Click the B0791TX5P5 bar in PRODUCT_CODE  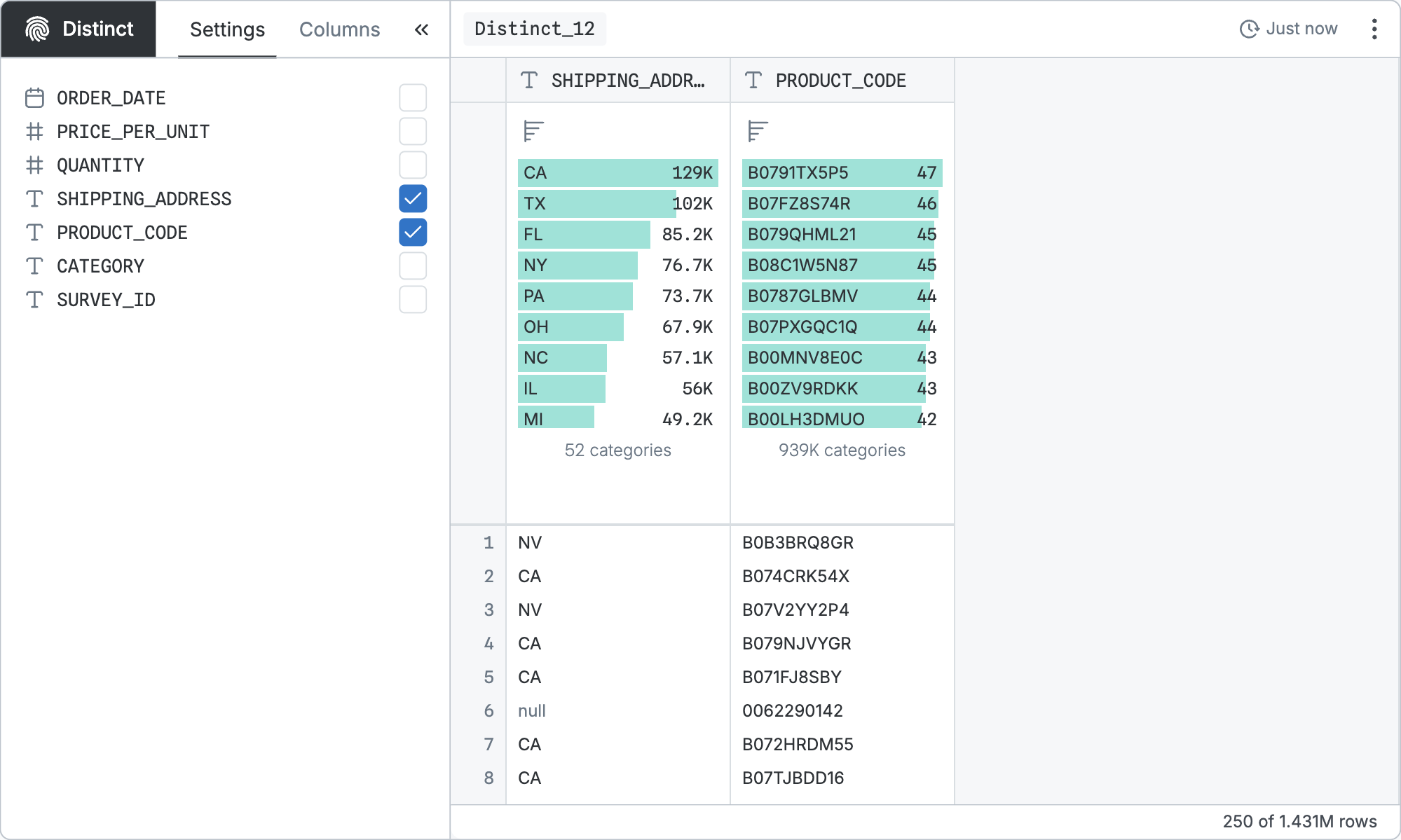coord(841,173)
